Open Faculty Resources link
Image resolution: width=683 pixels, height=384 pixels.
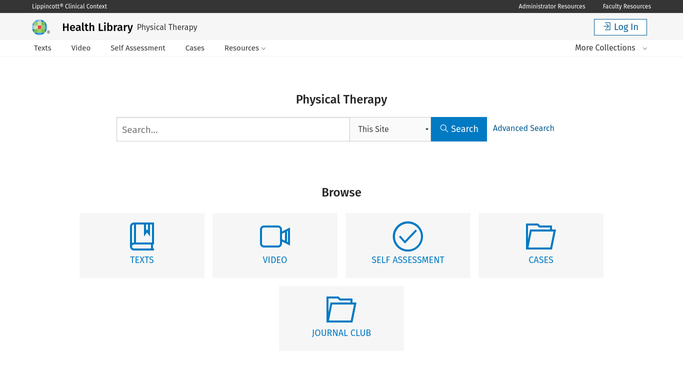[x=627, y=7]
